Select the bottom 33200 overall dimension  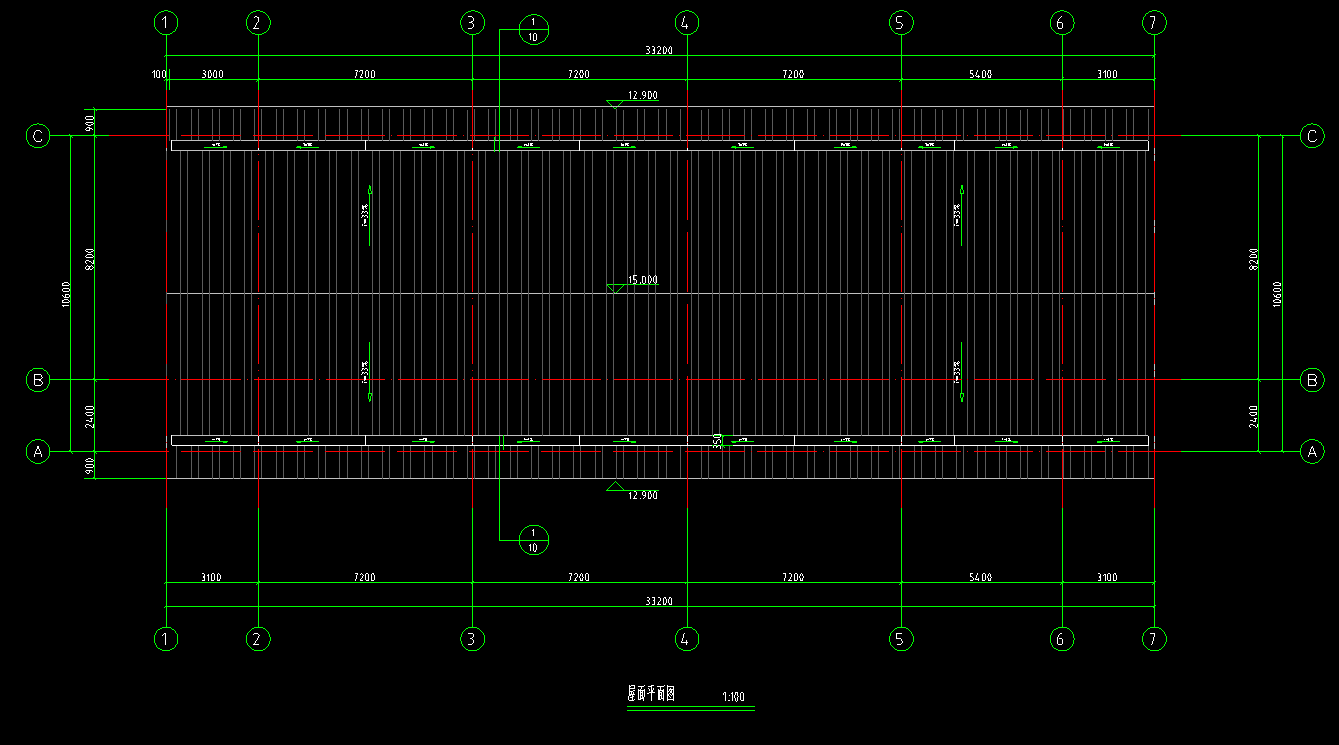point(658,602)
